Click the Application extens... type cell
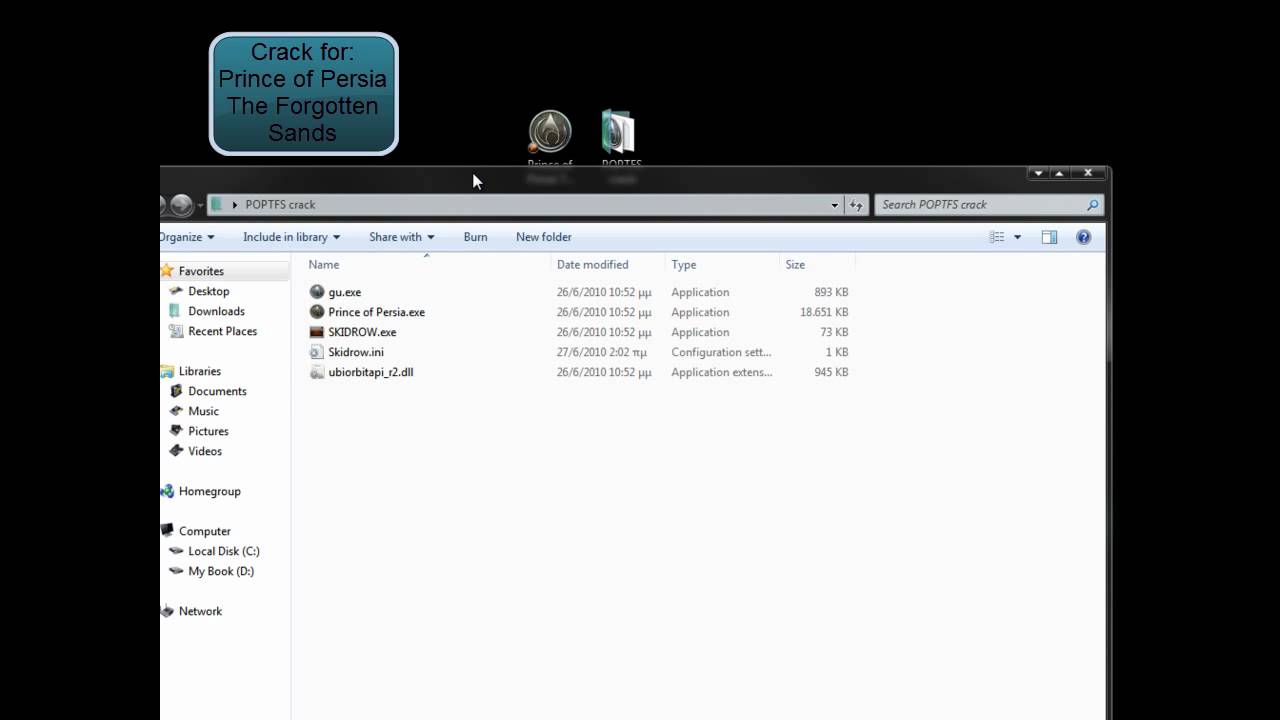Screen dimensions: 1280x720 [x=721, y=372]
